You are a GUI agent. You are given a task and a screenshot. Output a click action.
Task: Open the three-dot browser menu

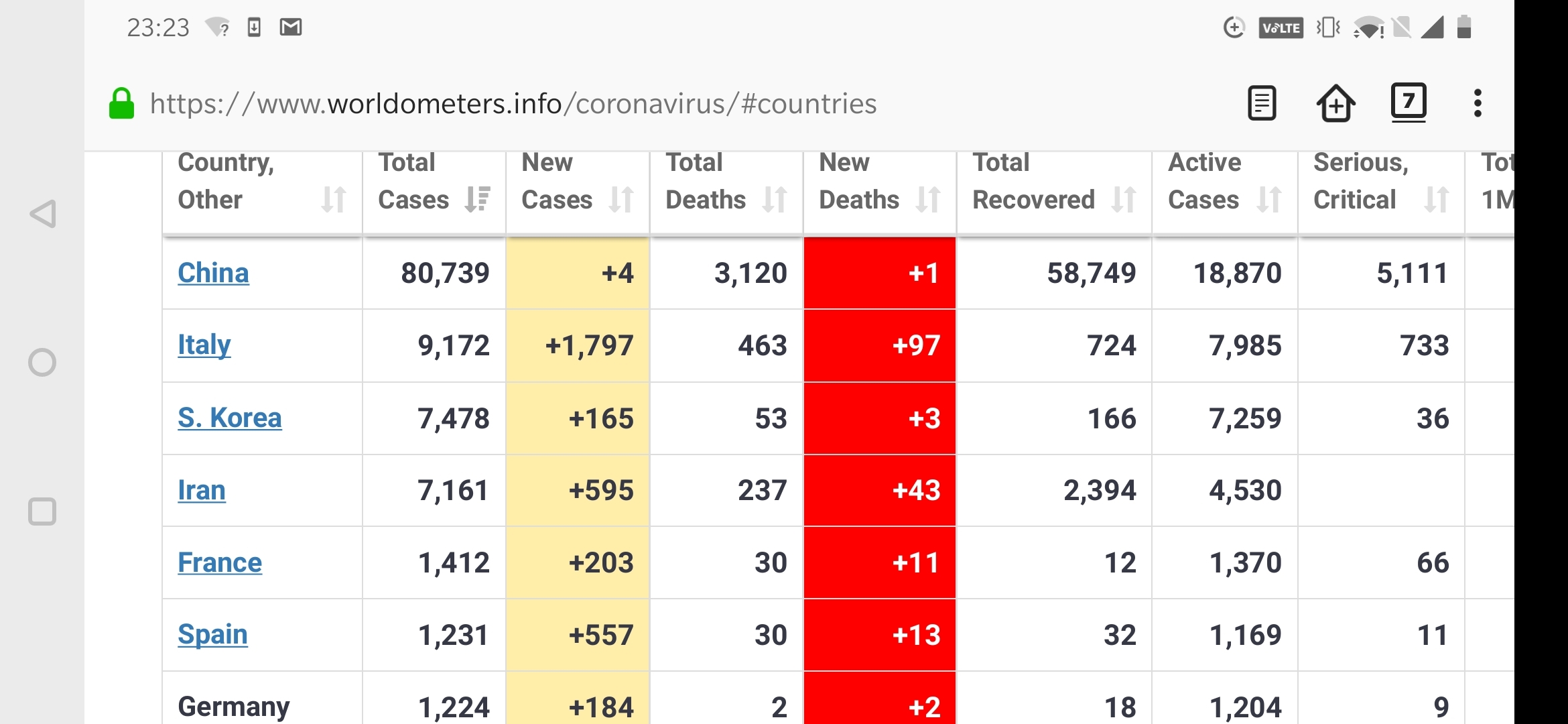1478,103
